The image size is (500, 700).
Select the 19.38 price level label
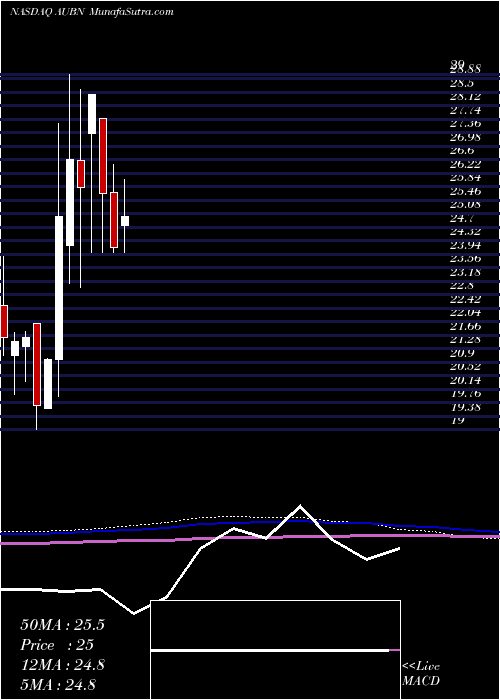pyautogui.click(x=465, y=407)
